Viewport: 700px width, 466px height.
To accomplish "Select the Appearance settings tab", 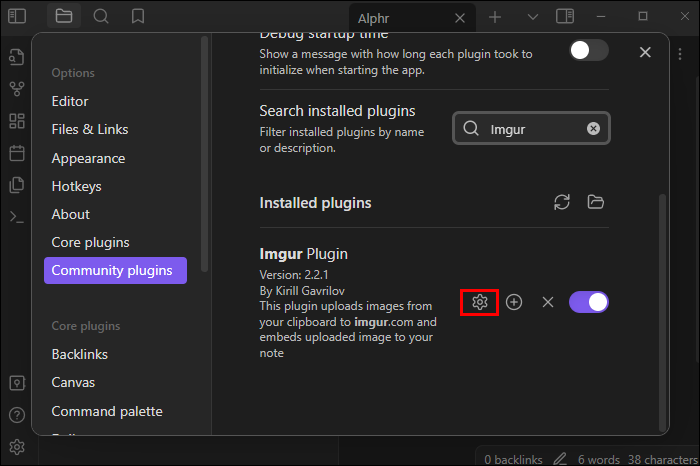I will (88, 158).
